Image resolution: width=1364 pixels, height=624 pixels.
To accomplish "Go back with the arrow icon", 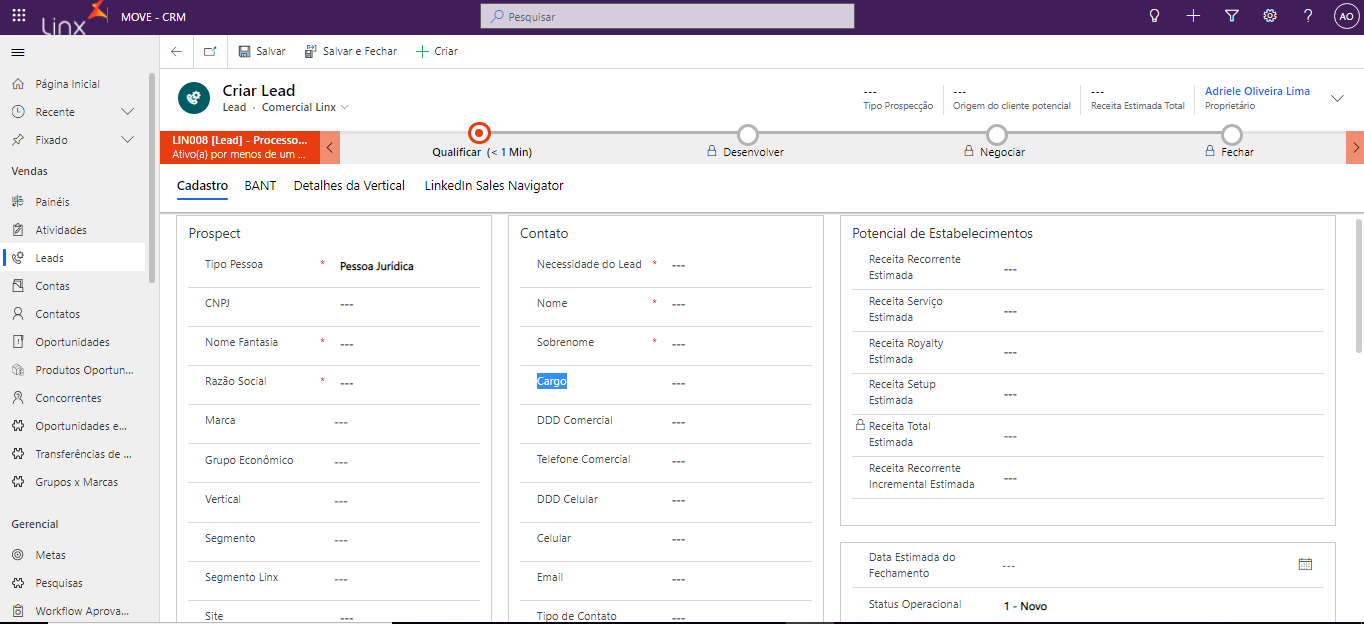I will click(x=176, y=51).
